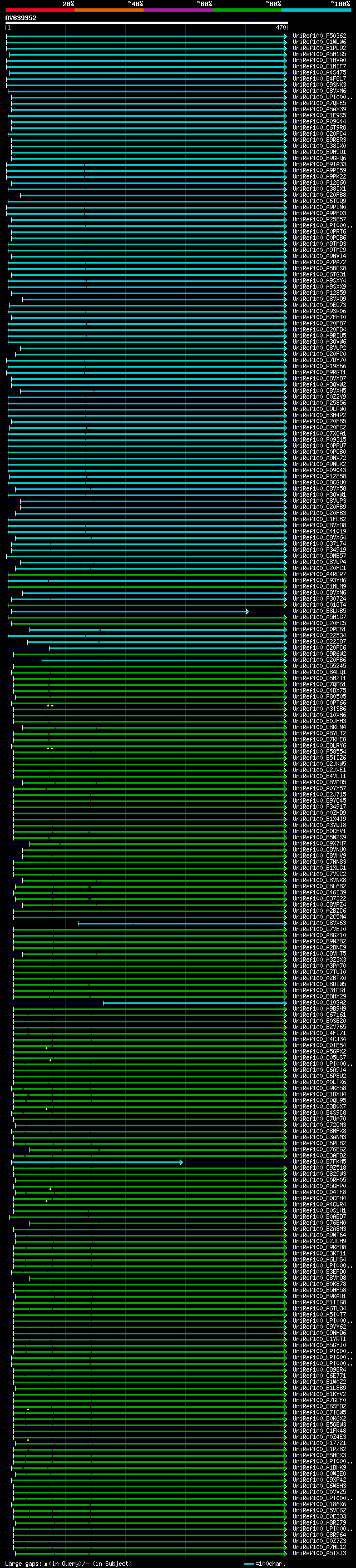
Task: Select the UniRef100_Q2JXE1 label
Action: point(319,770)
